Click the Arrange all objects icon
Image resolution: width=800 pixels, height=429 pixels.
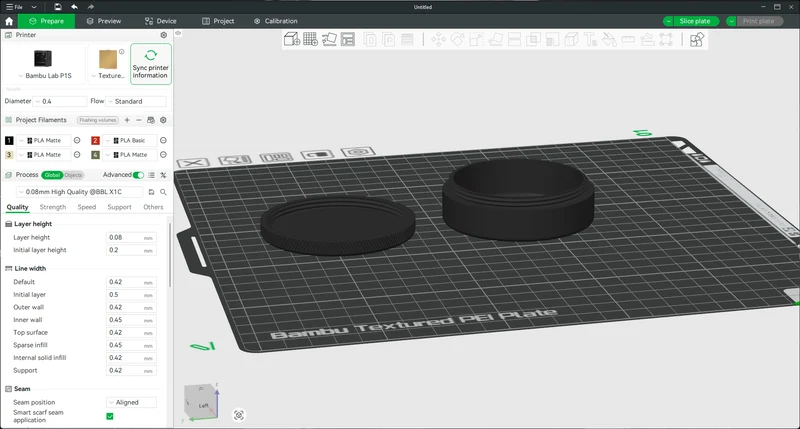click(x=348, y=39)
